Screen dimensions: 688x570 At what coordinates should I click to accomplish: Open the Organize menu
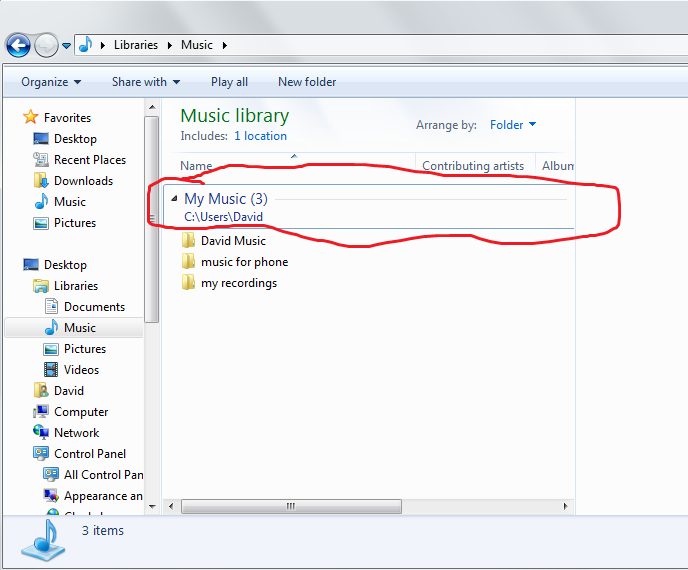click(51, 82)
